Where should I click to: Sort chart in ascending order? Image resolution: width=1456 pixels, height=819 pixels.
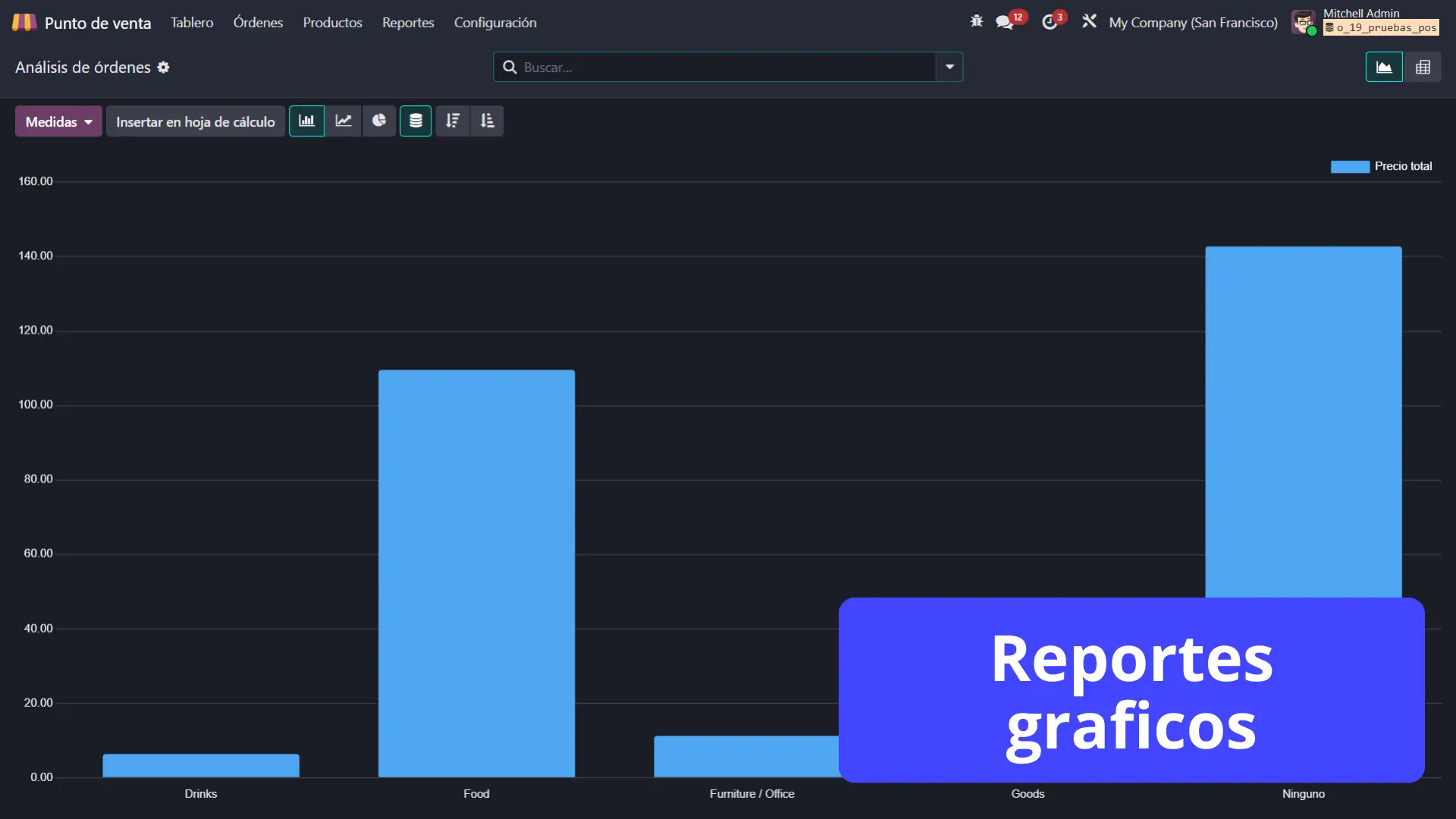point(487,121)
